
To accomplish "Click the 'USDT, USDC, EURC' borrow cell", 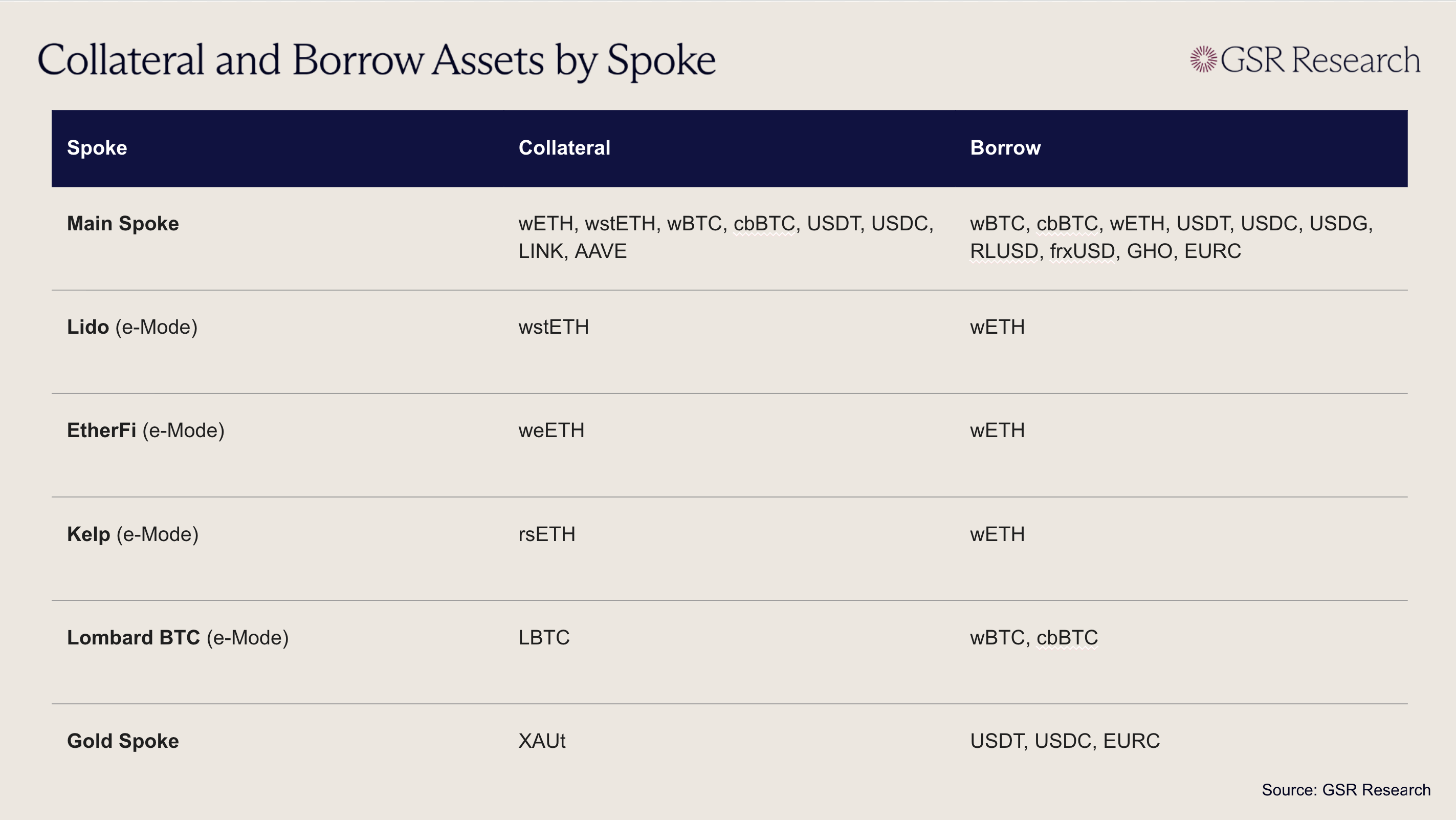I will (1065, 741).
